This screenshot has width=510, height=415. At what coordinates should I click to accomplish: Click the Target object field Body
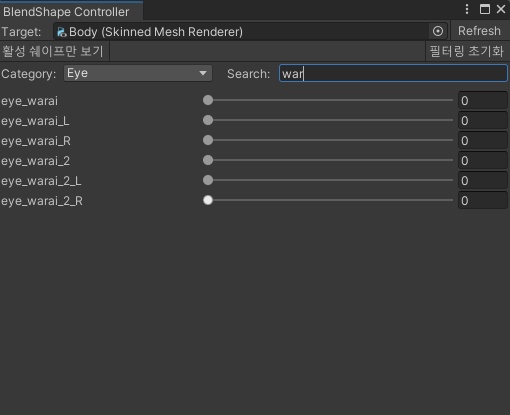(250, 32)
